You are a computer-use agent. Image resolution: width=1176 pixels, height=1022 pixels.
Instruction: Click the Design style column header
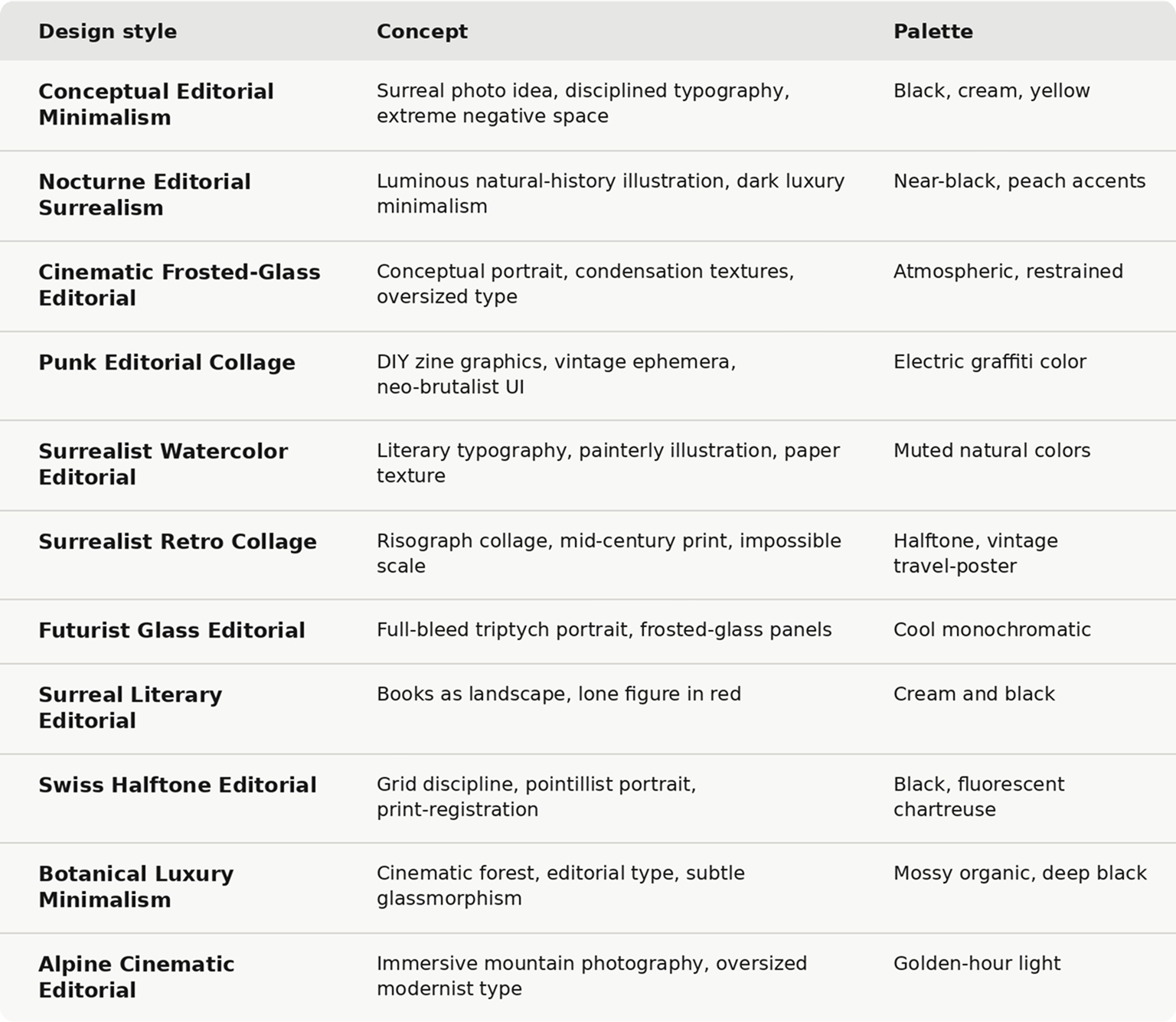coord(107,31)
